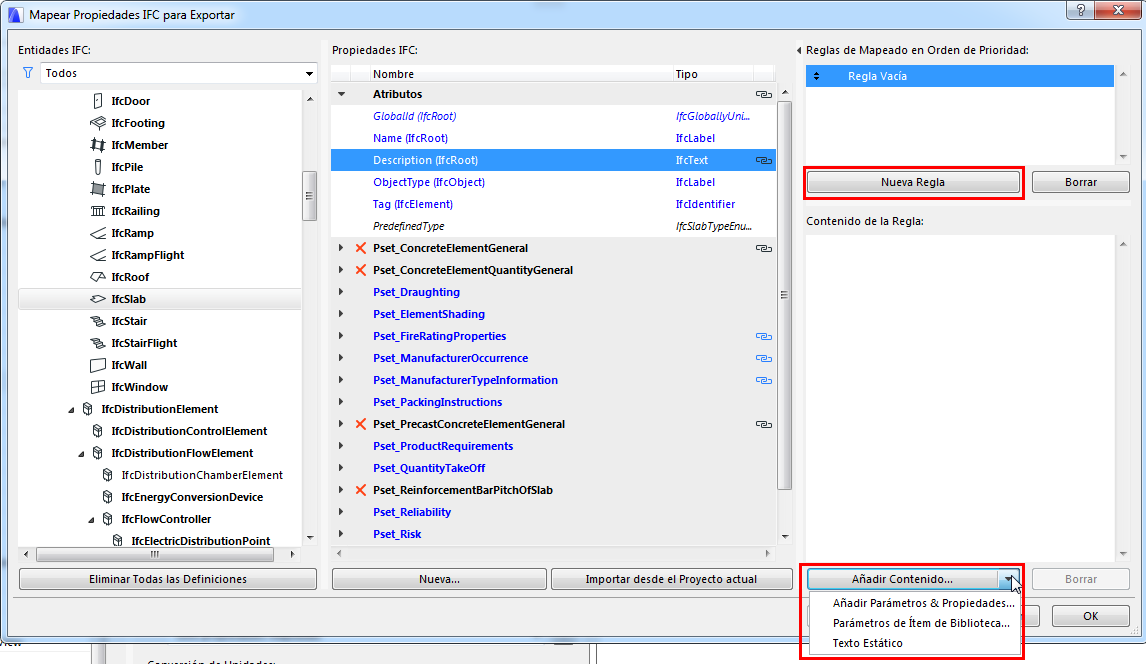1146x664 pixels.
Task: Click the IfcPile entity icon
Action: click(98, 167)
